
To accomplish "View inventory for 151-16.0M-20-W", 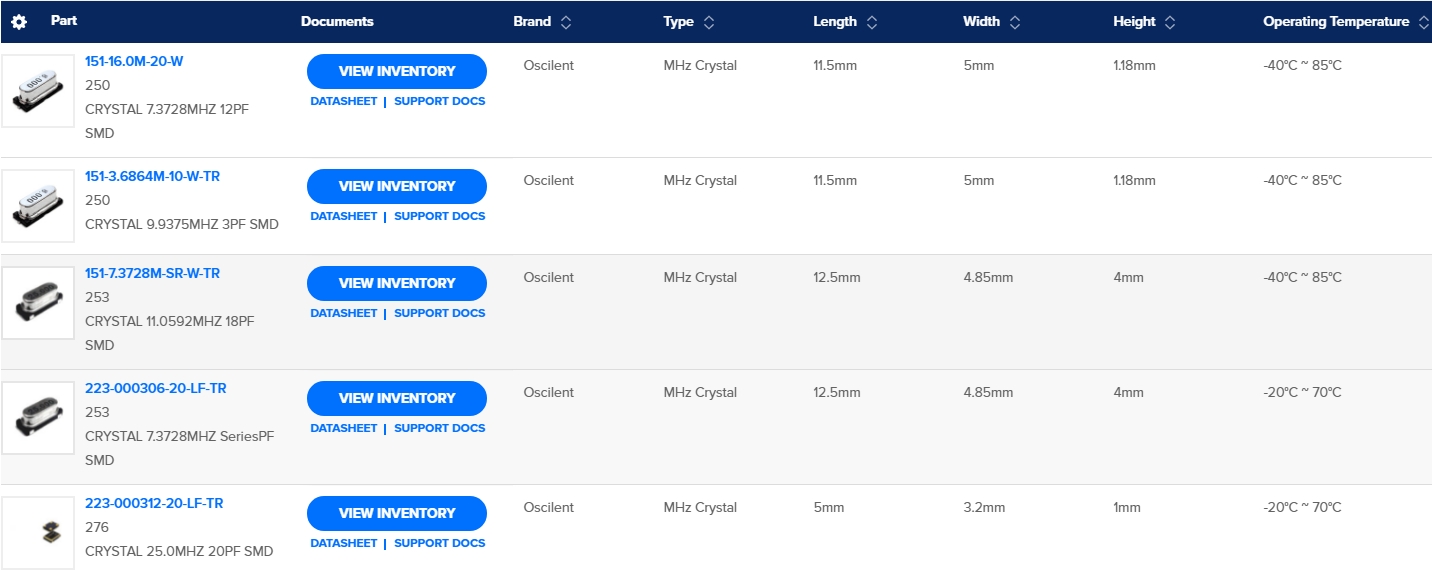I will (x=396, y=71).
